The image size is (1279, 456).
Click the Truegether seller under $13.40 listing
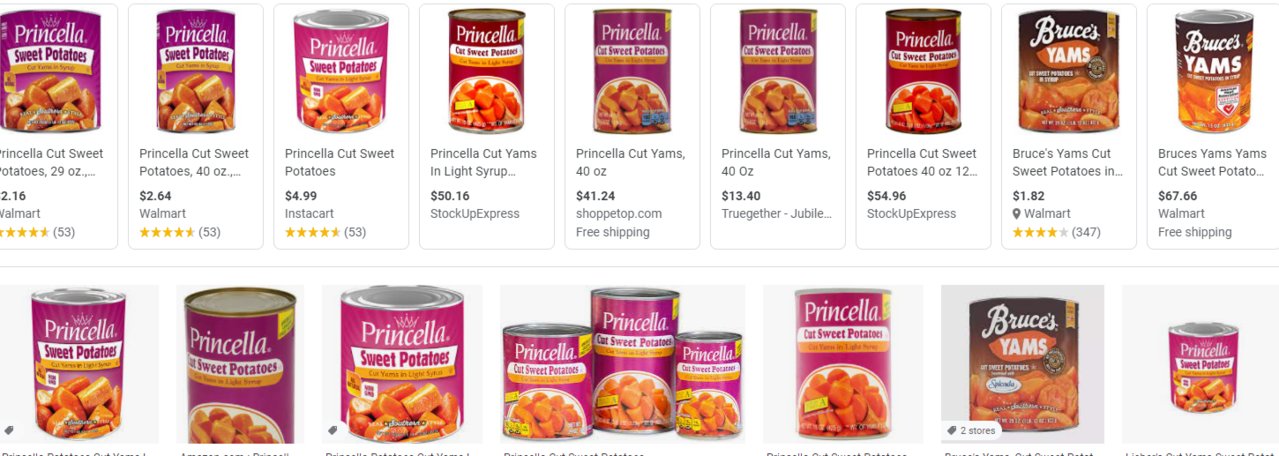click(777, 213)
